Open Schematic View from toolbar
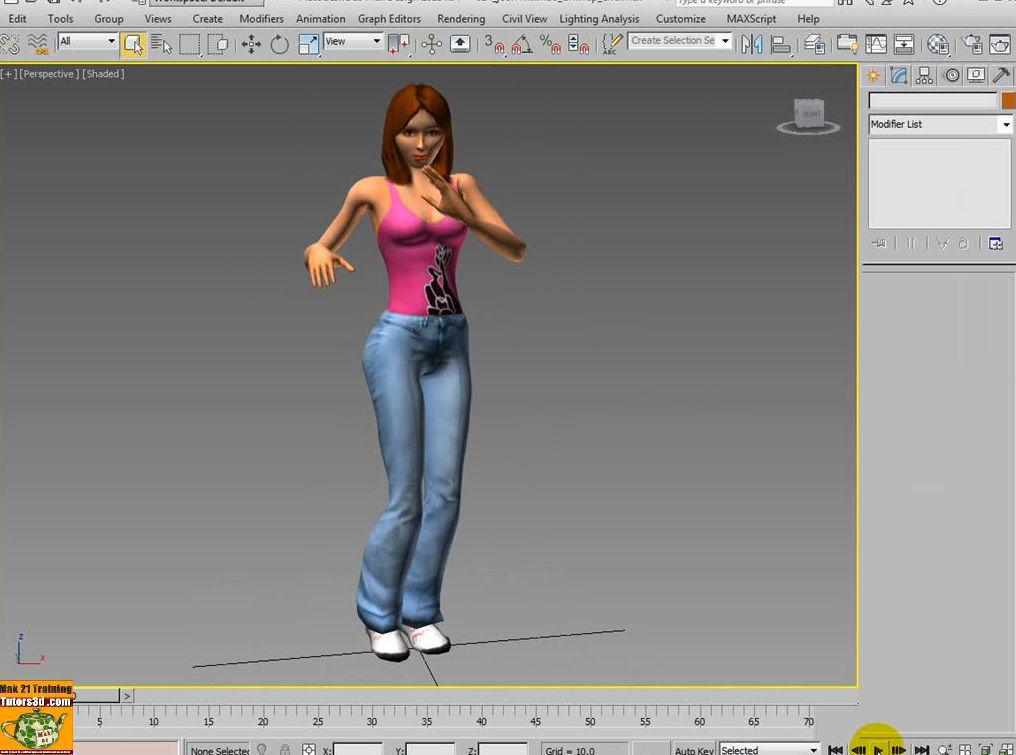Screen dimensions: 1016x755 coord(904,45)
